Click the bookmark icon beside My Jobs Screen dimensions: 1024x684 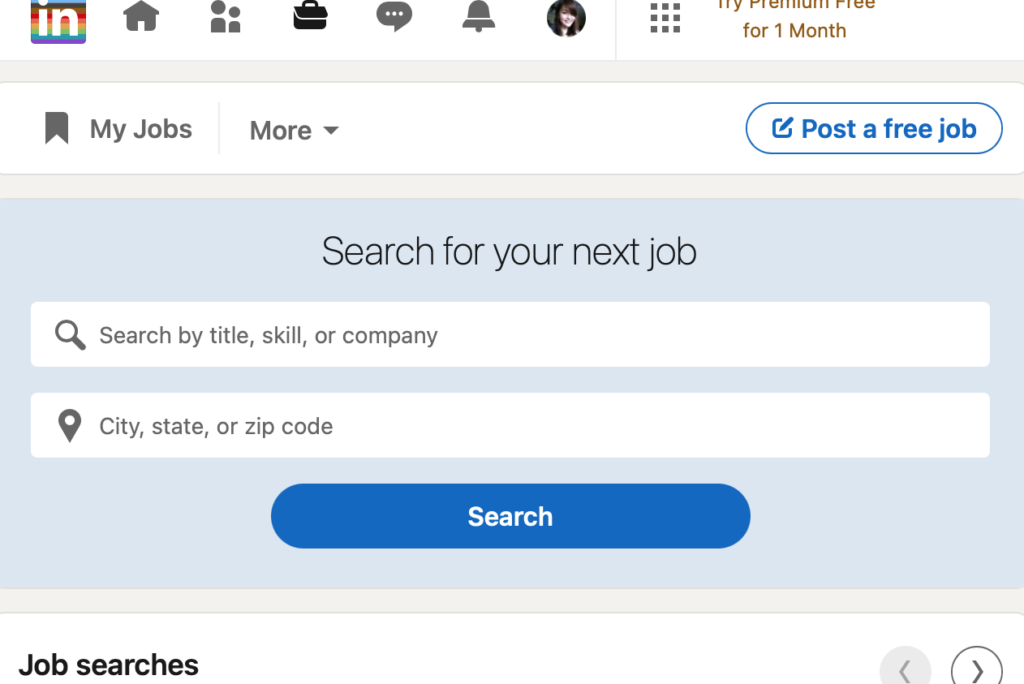(x=57, y=127)
